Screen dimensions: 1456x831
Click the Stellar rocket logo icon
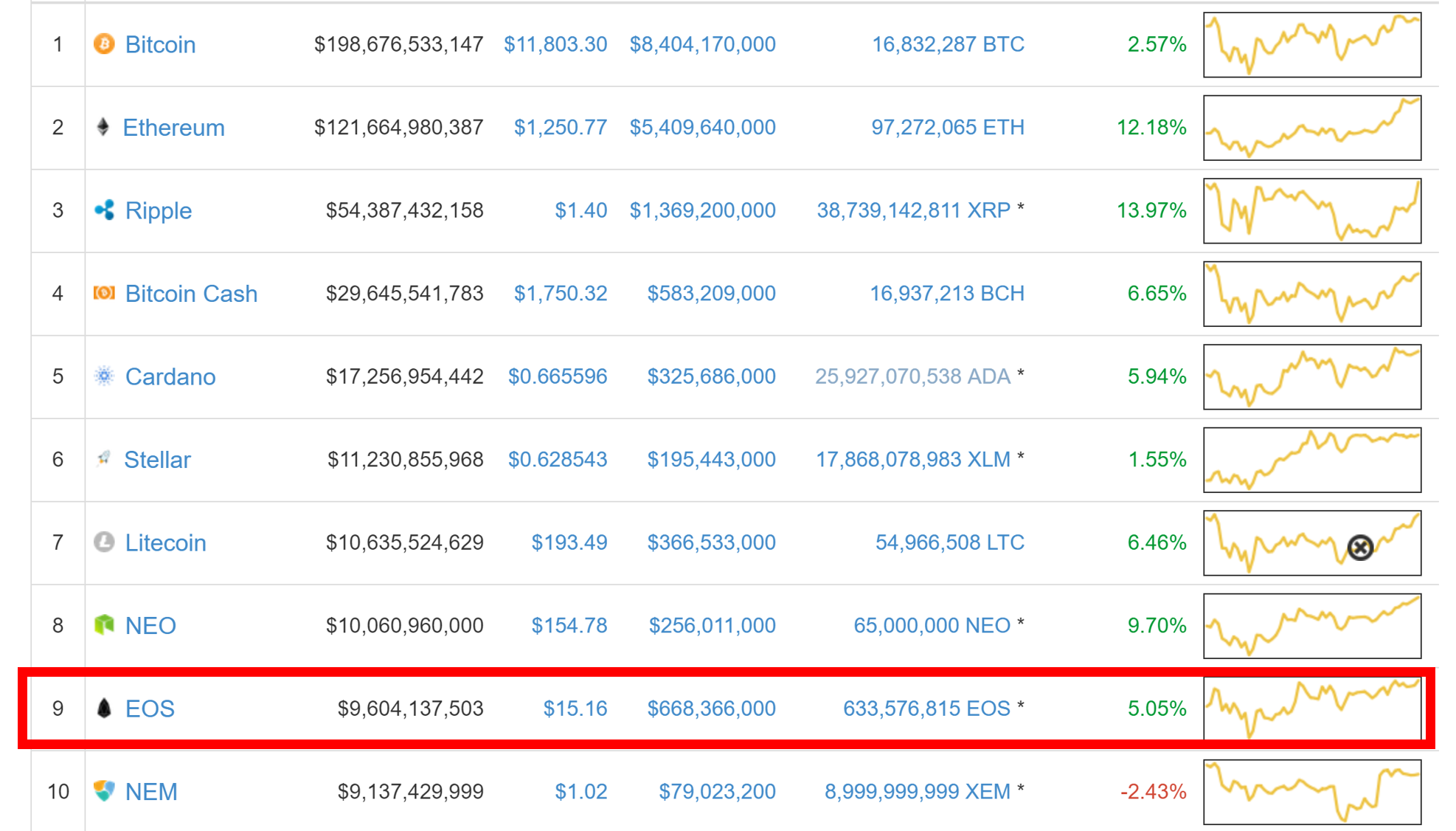click(x=104, y=459)
